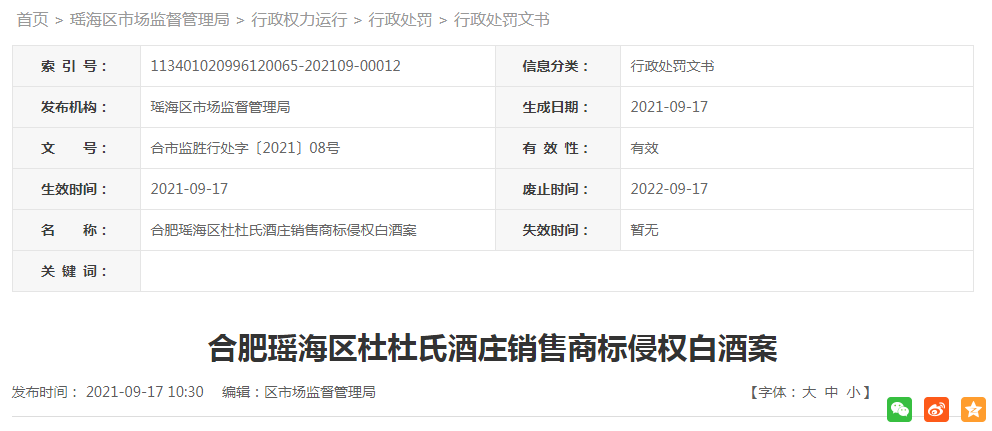Click the 有效性 label cell
The width and height of the screenshot is (992, 431).
tap(558, 148)
